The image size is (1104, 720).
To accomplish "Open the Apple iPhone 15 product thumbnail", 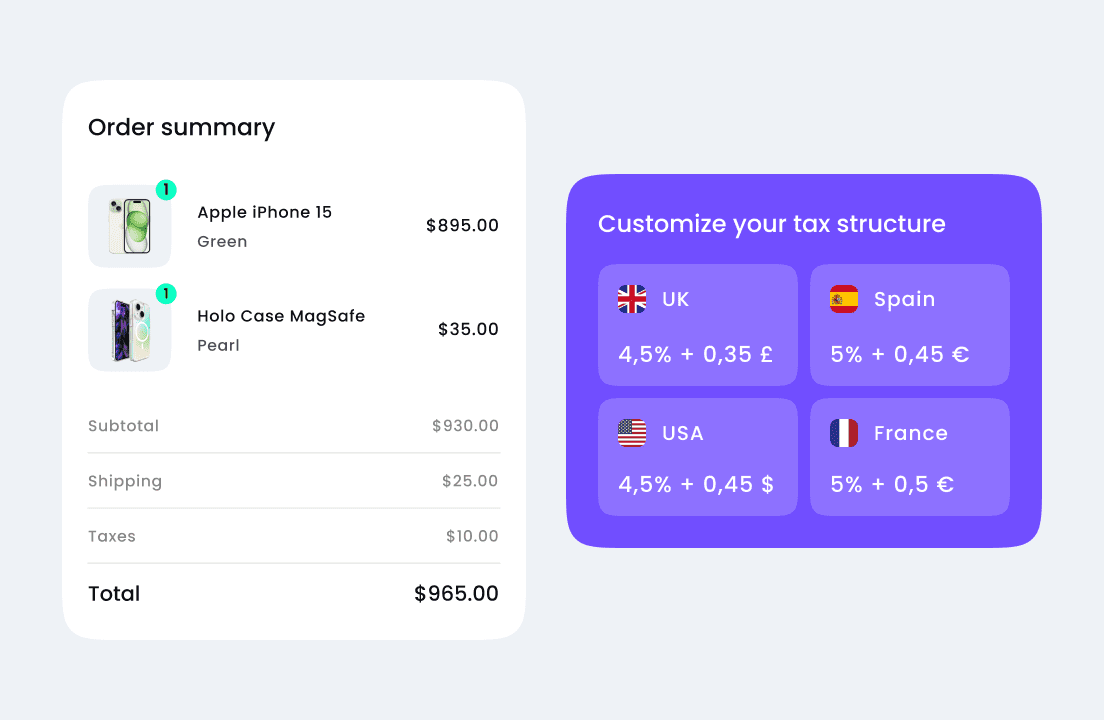I will 129,226.
